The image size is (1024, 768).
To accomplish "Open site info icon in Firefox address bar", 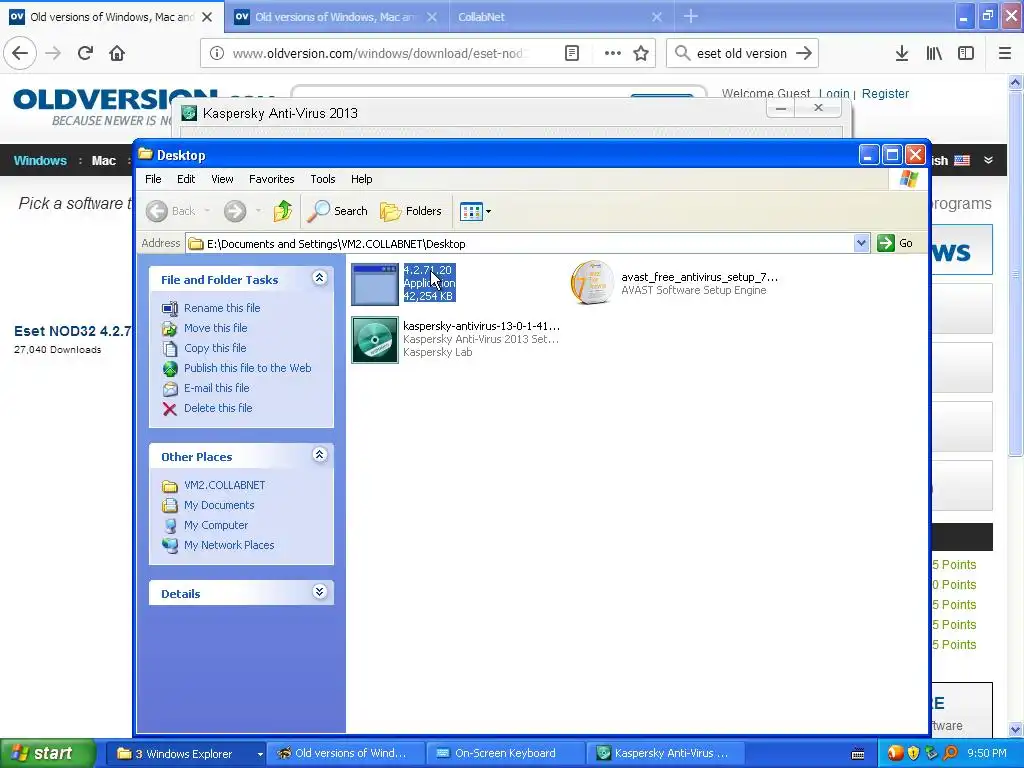I will click(x=217, y=54).
